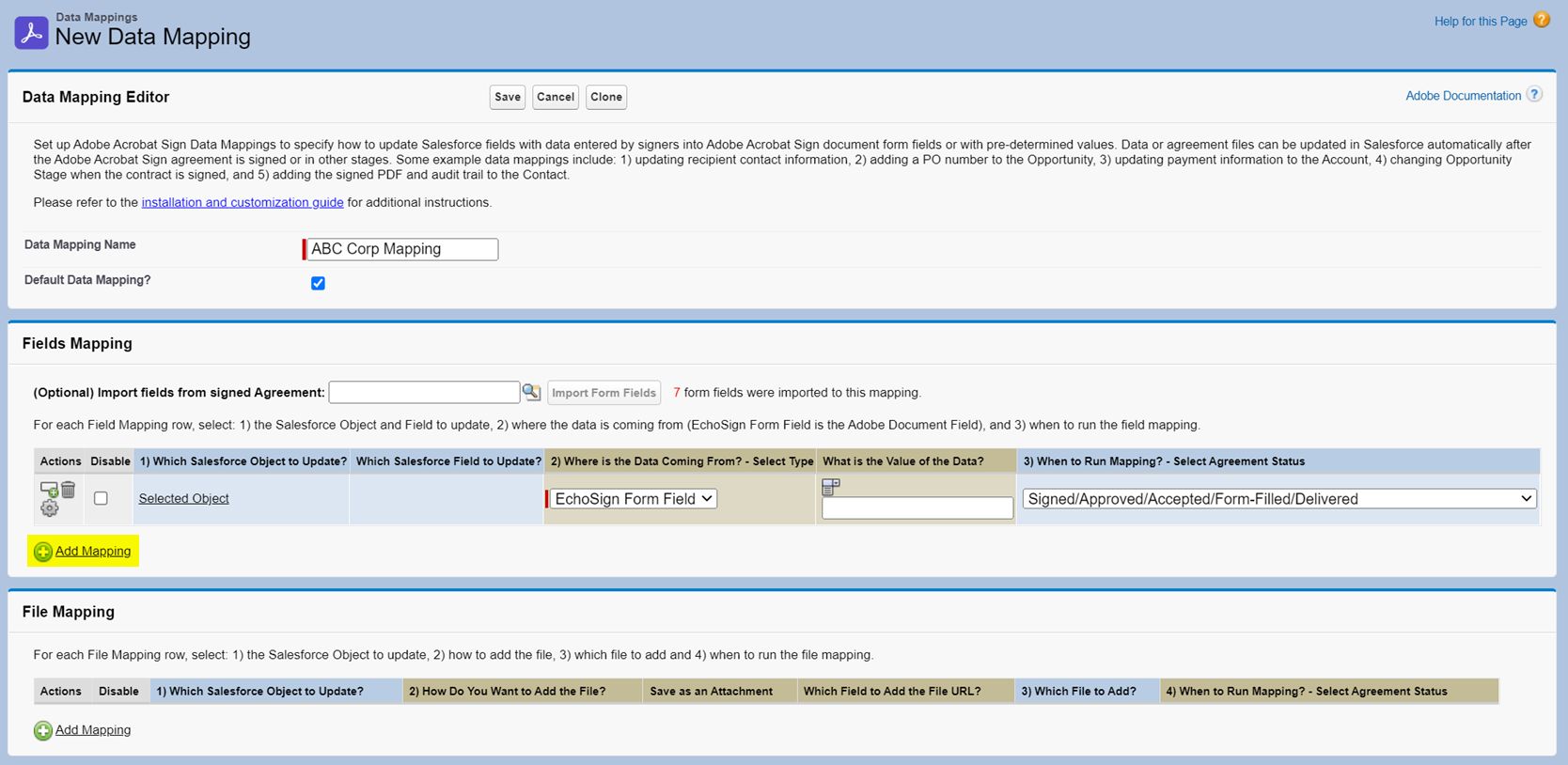Viewport: 1568px width, 765px height.
Task: Click the add-row icon in the Actions column
Action: pos(49,490)
